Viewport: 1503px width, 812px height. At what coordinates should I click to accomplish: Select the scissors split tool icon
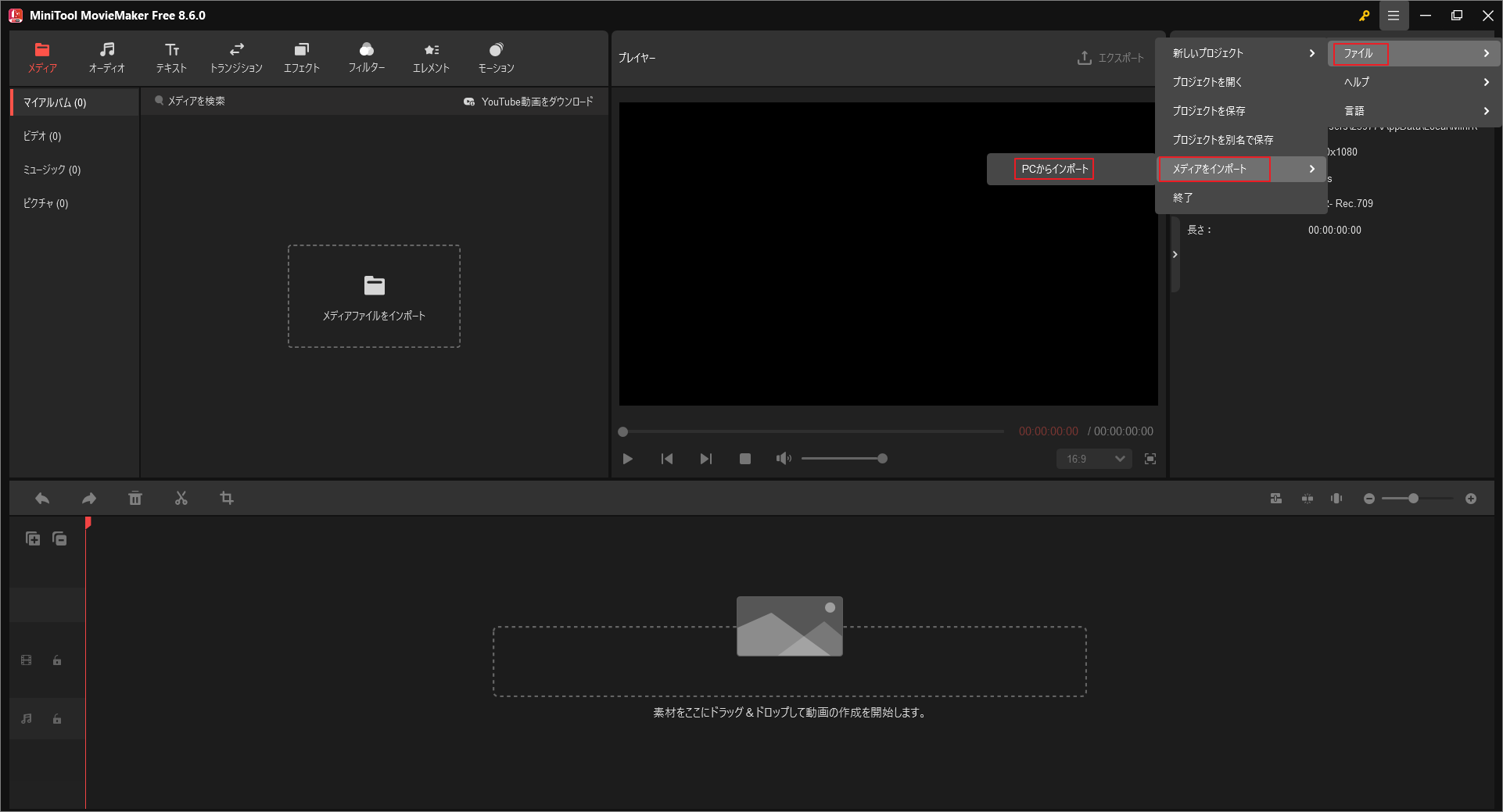pos(181,498)
